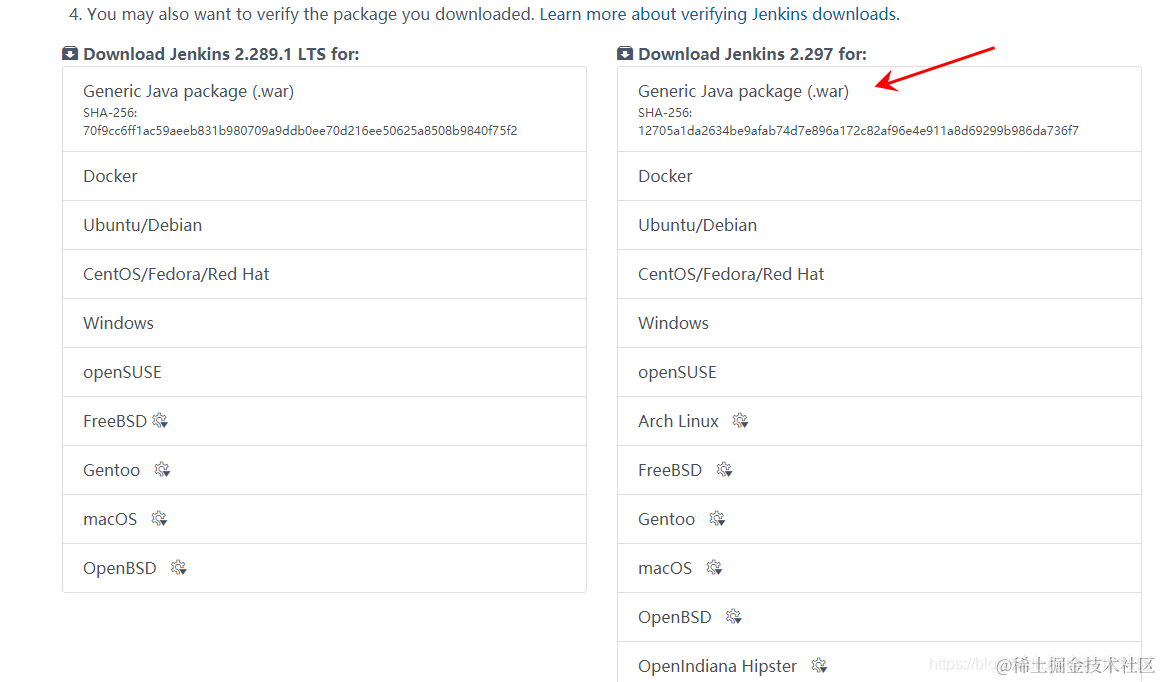Choose Ubuntu/Debian in the LTS list
1162x682 pixels.
324,225
